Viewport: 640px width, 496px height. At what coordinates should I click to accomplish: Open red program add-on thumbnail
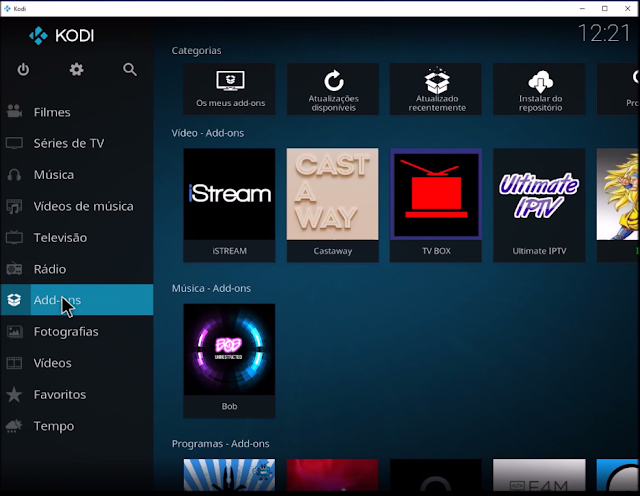pyautogui.click(x=333, y=475)
